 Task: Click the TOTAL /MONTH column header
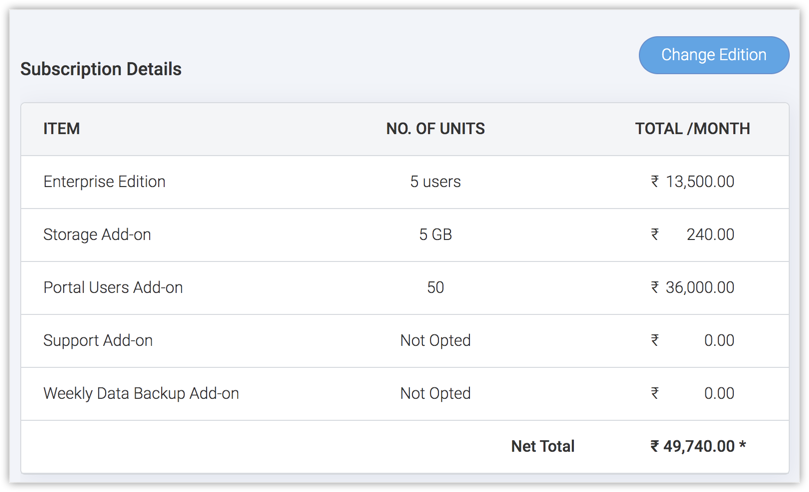[x=692, y=129]
